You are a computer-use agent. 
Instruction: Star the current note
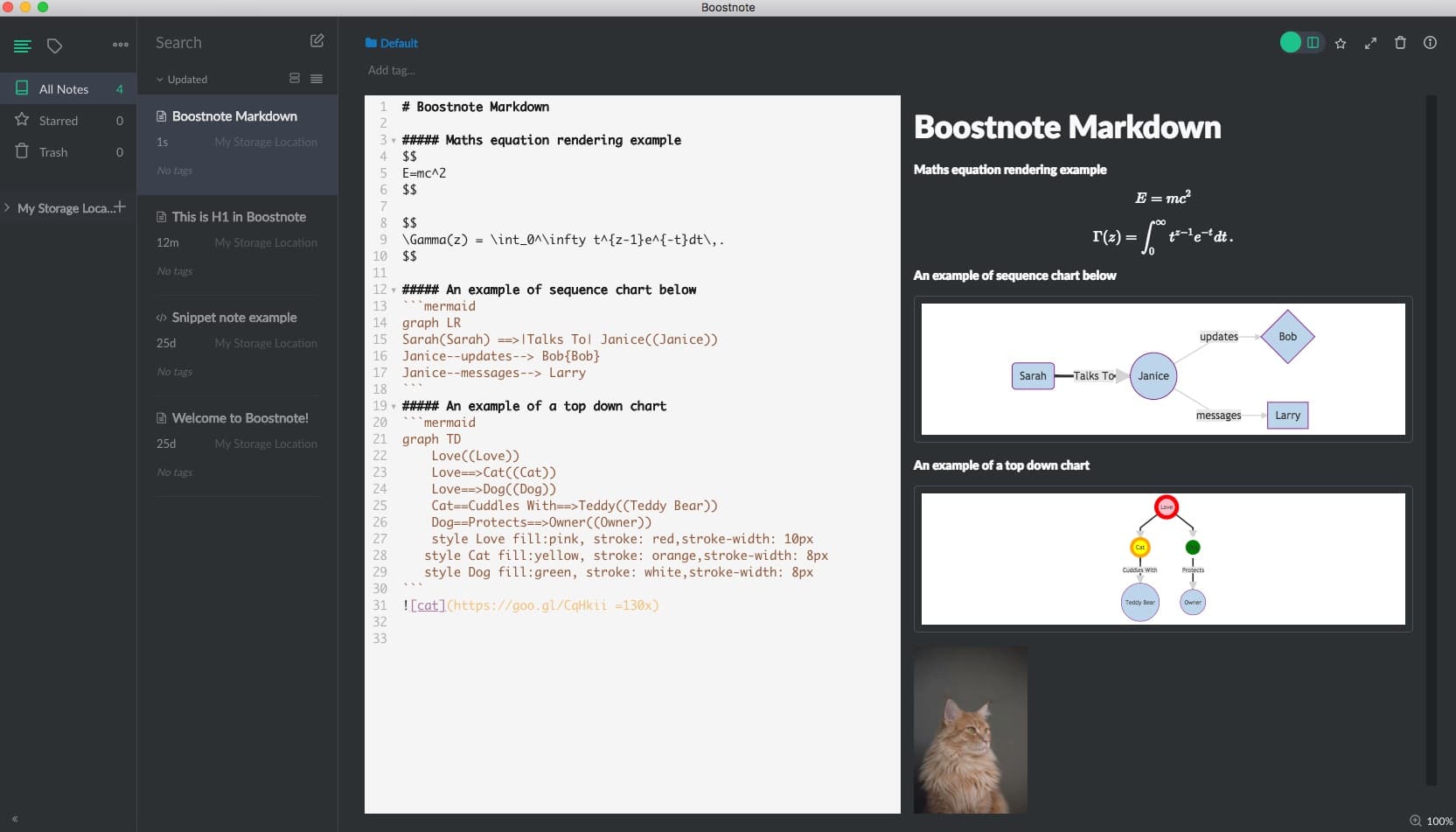1341,43
